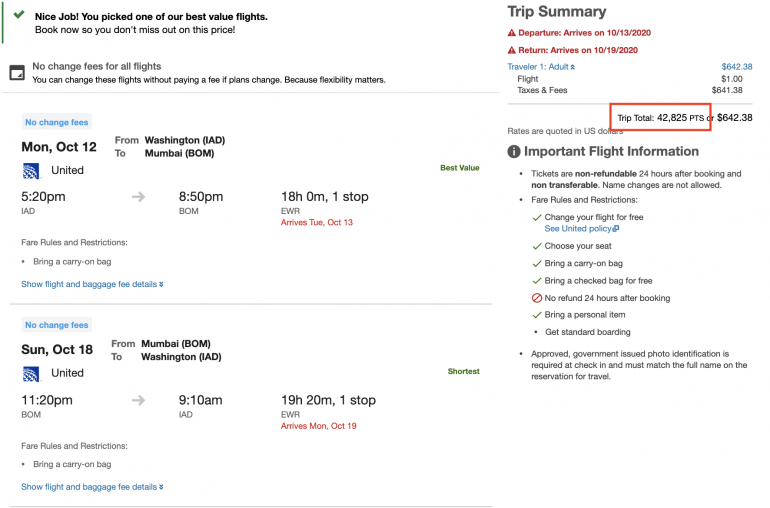Expand flight and baggage details for Oct 12
Screen dimensions: 770x508
click(x=92, y=284)
